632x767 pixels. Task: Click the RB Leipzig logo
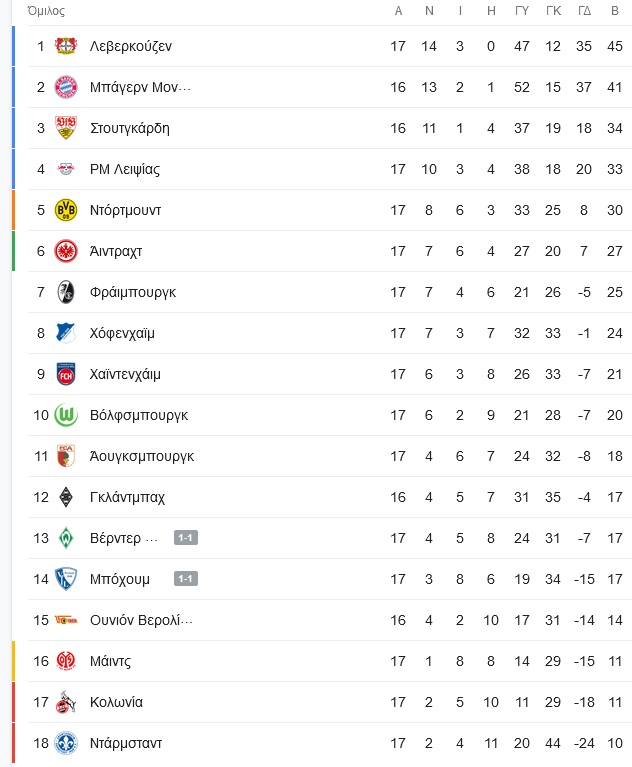66,169
